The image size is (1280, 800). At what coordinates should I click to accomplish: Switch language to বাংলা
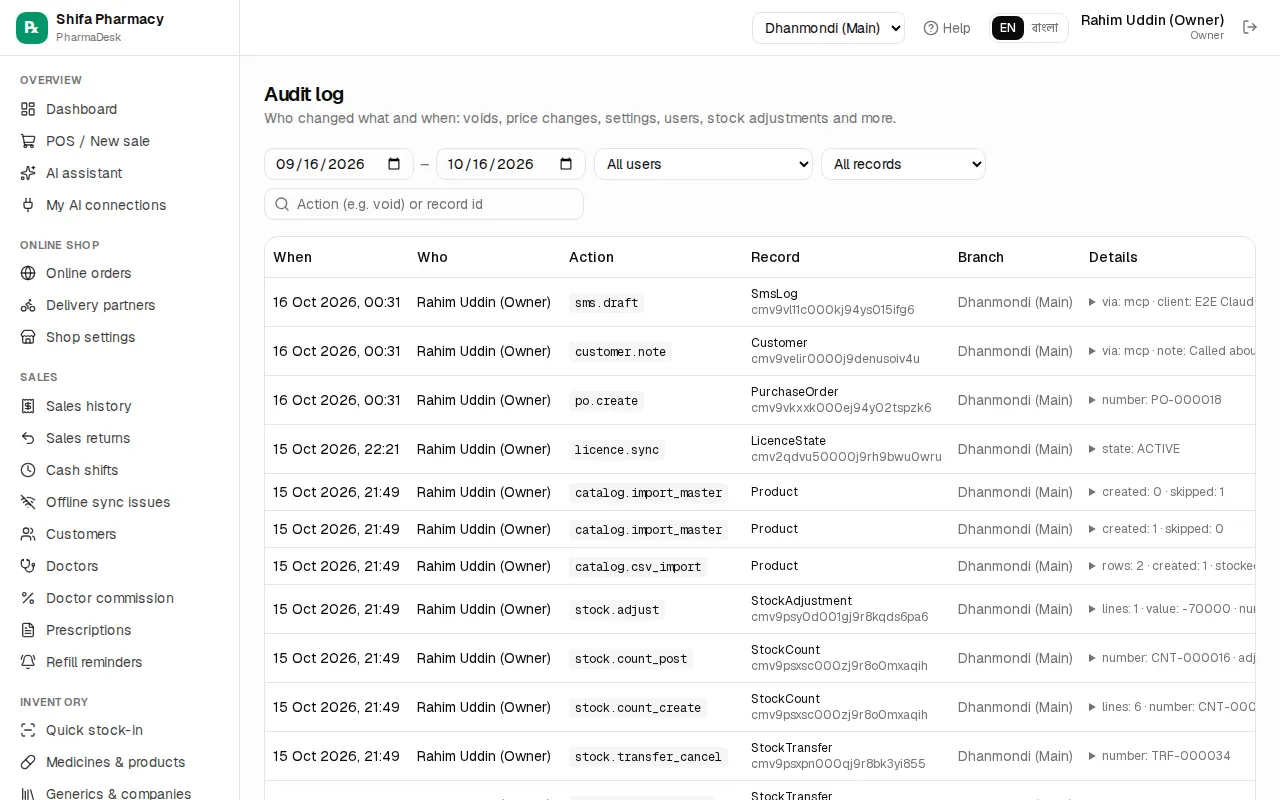[x=1045, y=28]
